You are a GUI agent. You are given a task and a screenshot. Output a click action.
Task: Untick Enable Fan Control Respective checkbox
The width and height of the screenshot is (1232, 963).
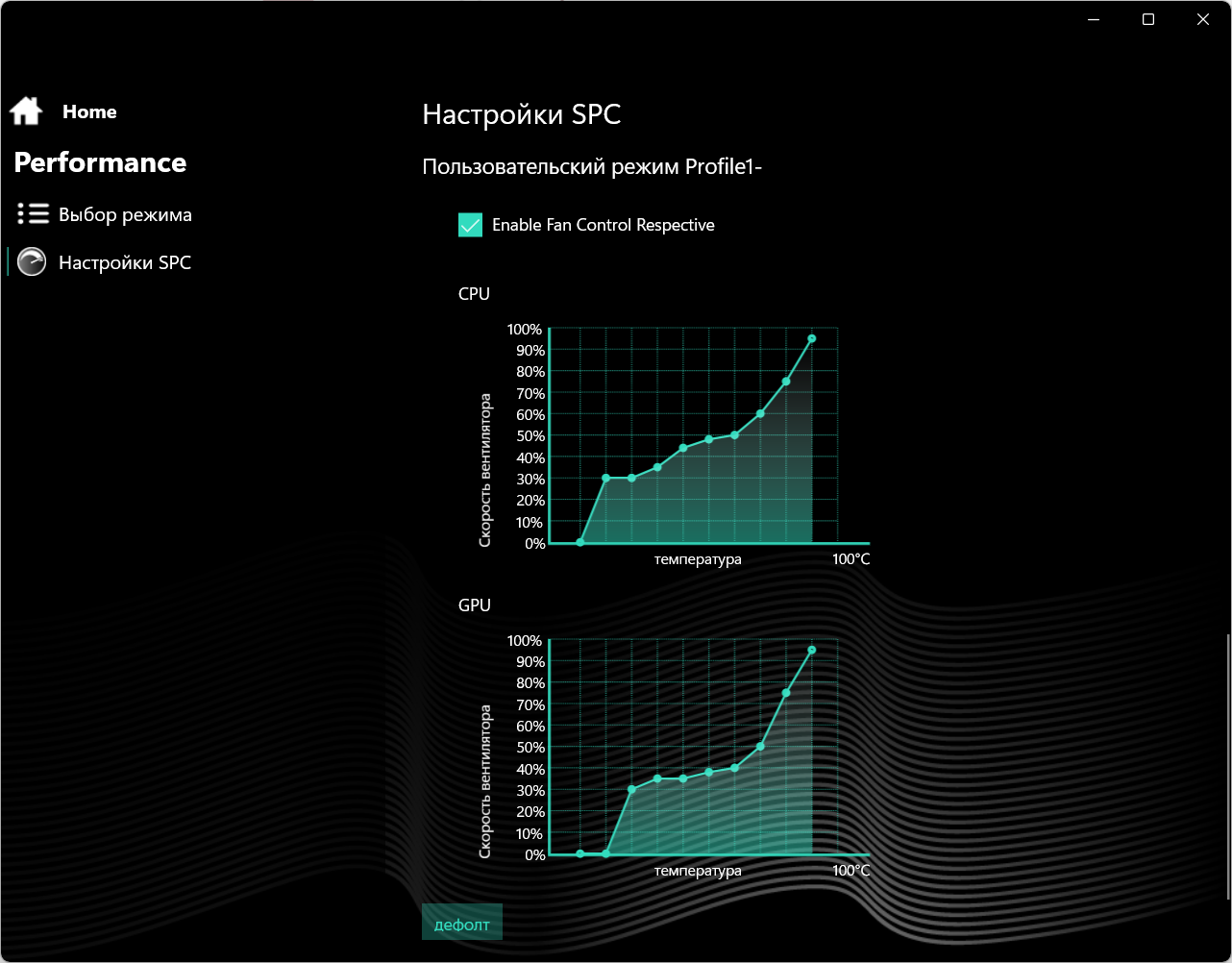470,225
